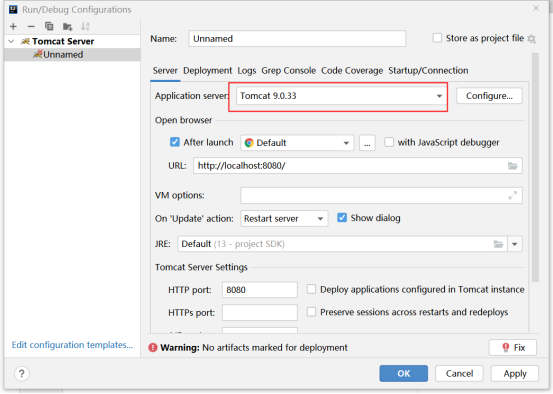Remove selected configuration with minus icon
The height and width of the screenshot is (394, 553).
[31, 26]
